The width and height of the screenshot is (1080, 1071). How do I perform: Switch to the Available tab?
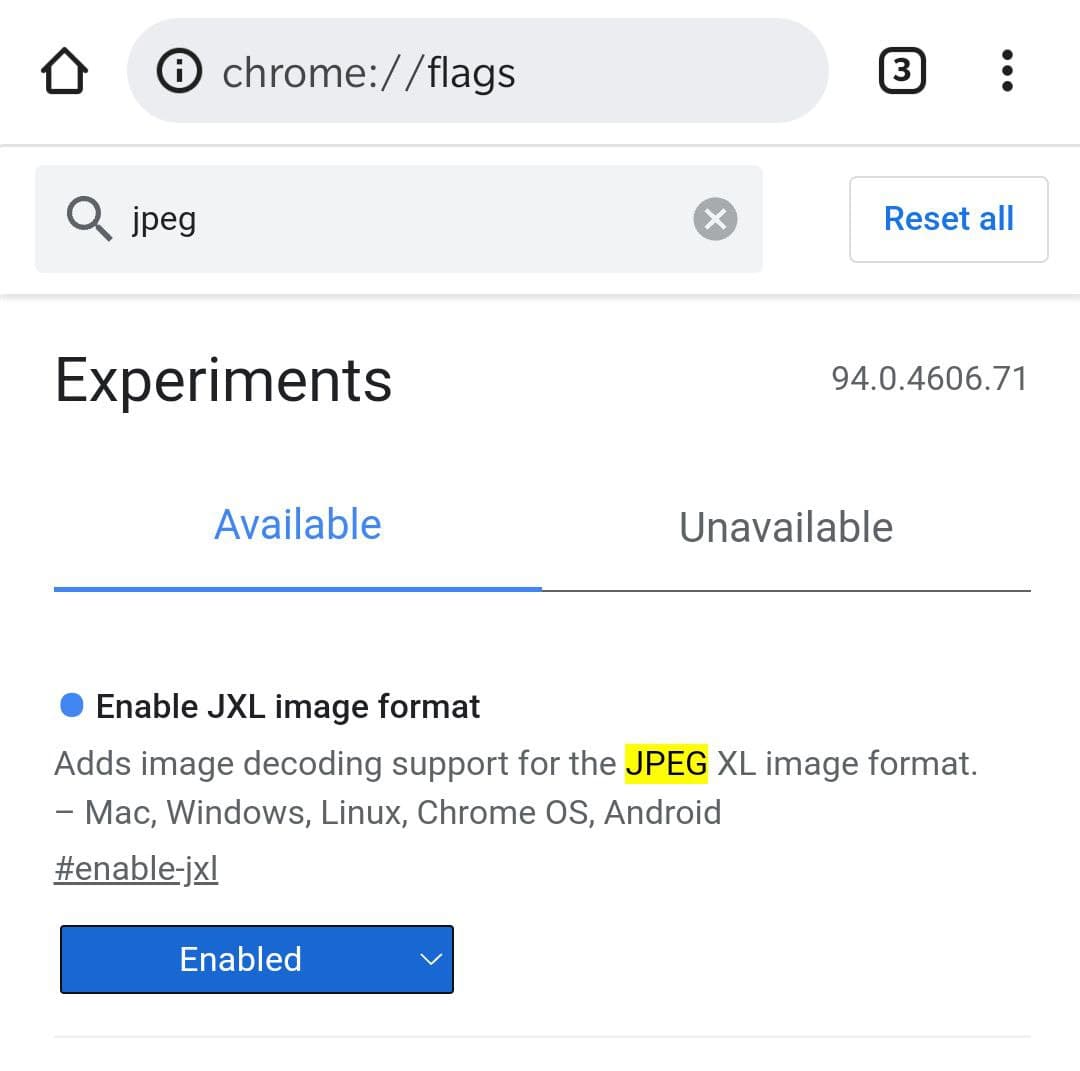coord(298,525)
